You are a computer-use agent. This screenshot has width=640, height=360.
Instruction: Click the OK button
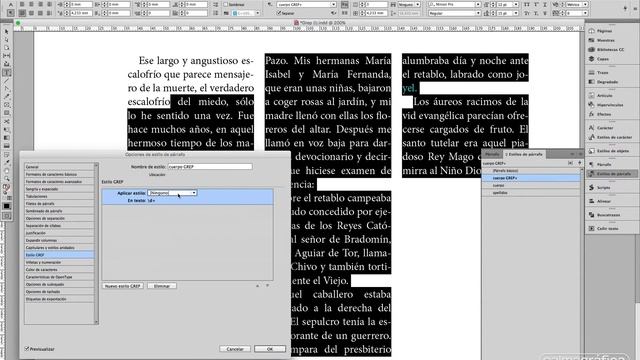270,349
